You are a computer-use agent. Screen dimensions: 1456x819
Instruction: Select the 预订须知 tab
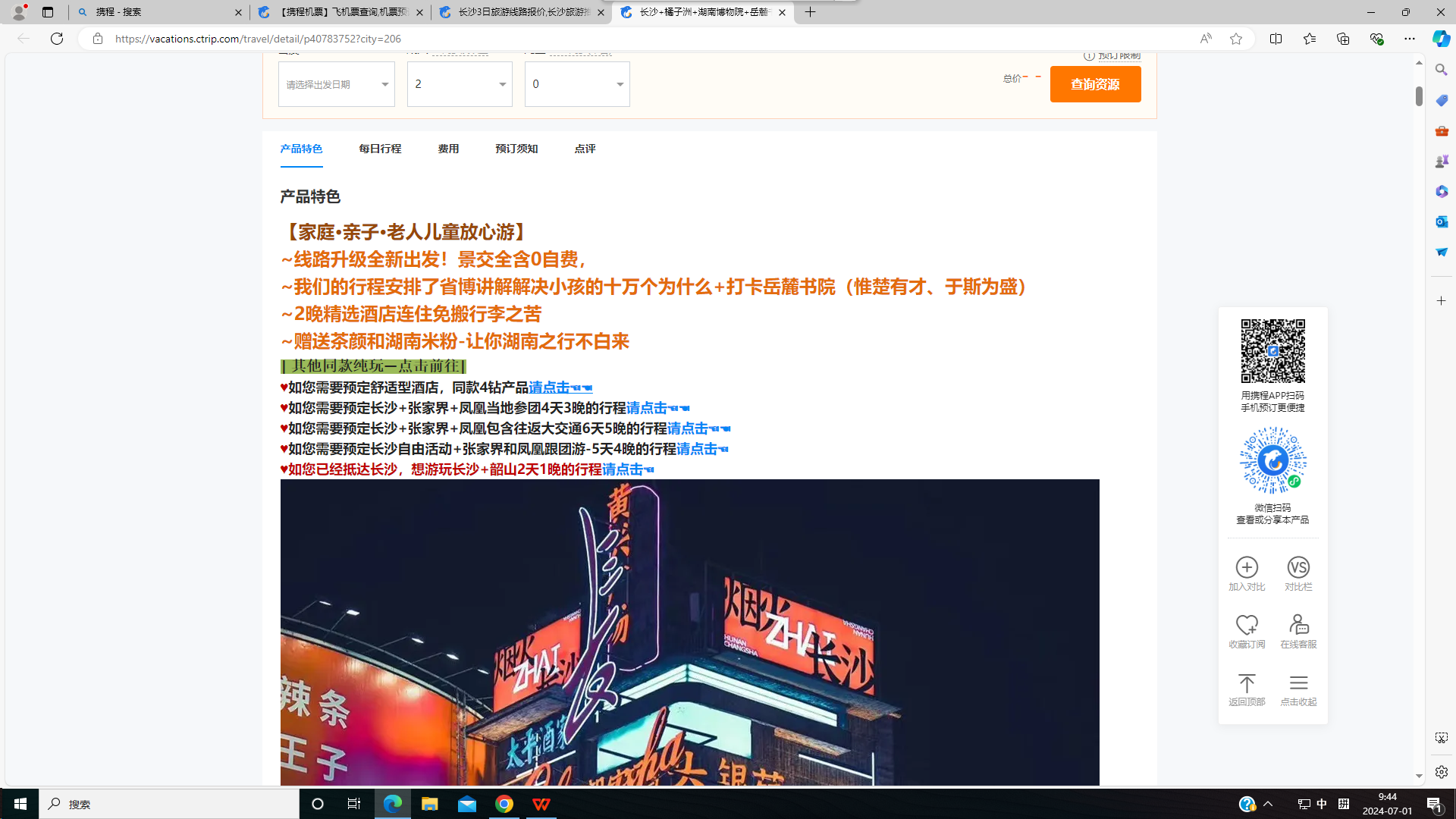coord(516,149)
